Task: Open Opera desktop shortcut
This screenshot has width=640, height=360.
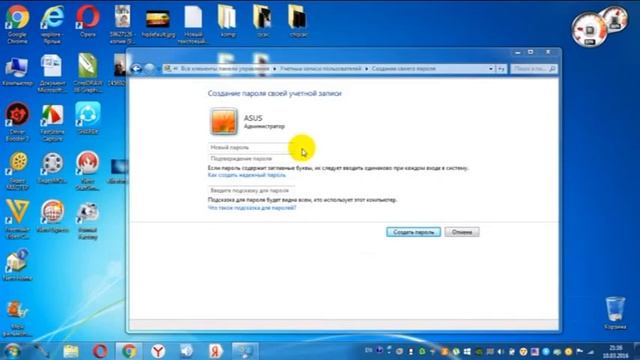Action: pos(88,21)
